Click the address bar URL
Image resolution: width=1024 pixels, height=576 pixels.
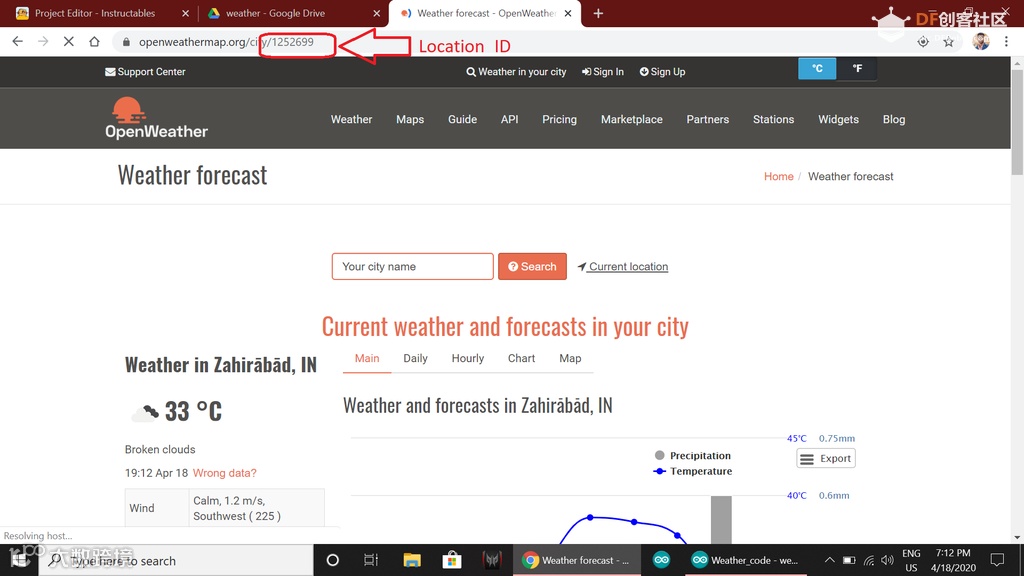pyautogui.click(x=226, y=42)
